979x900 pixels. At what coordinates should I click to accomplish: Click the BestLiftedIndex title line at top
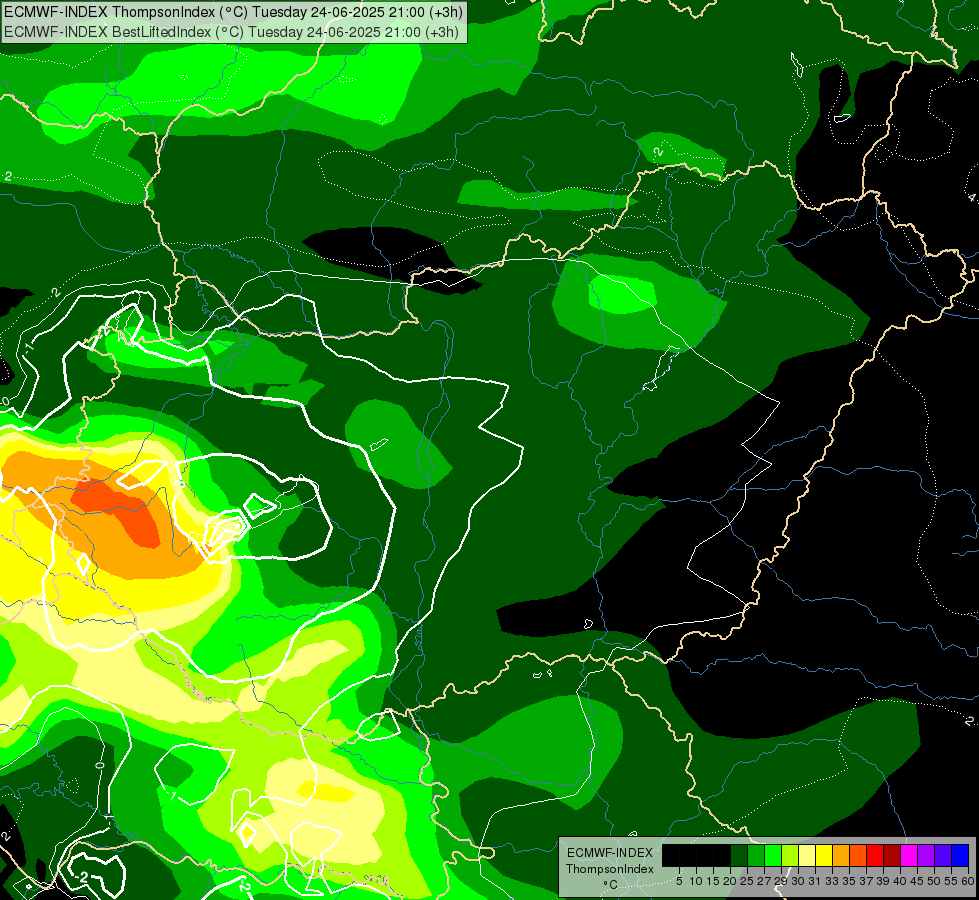[x=232, y=32]
